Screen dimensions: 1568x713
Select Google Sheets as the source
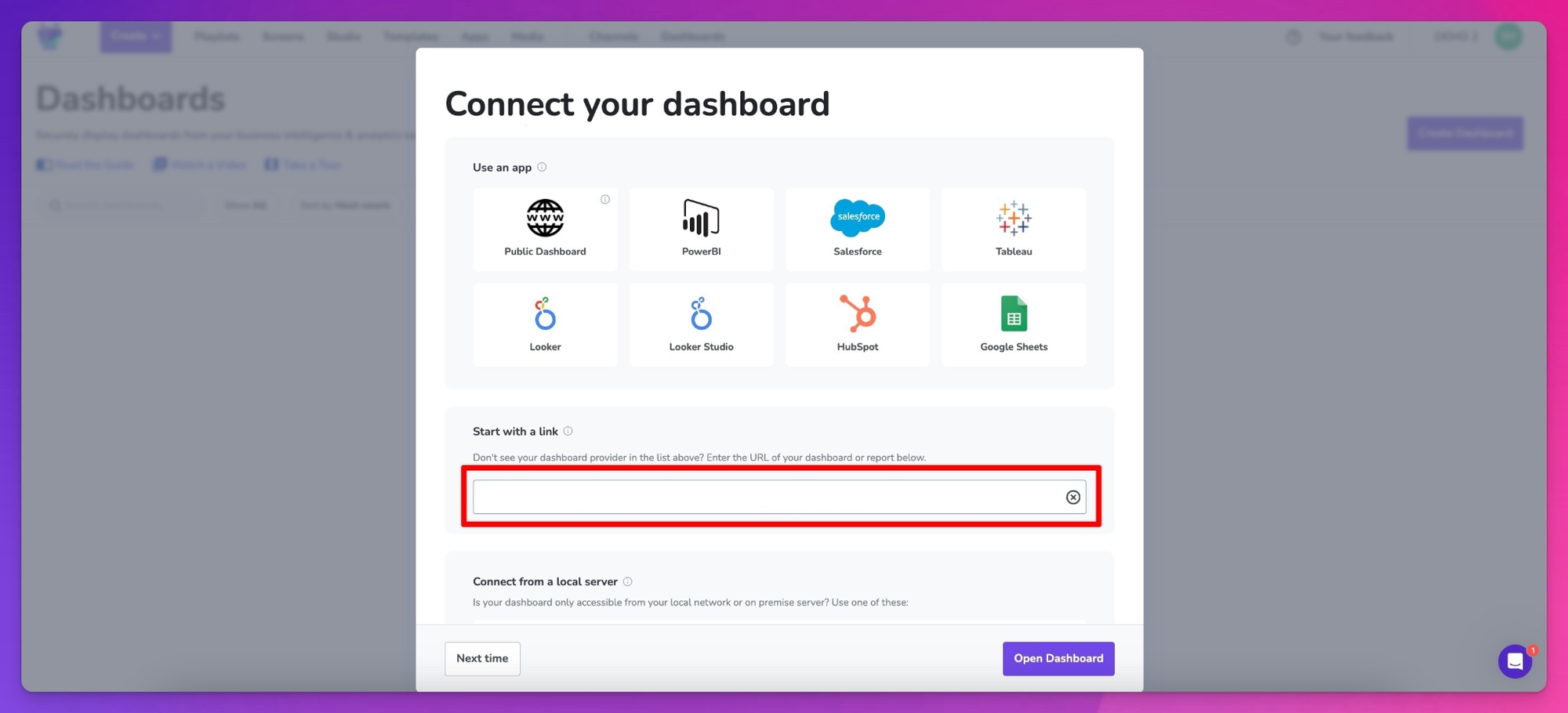[1013, 324]
